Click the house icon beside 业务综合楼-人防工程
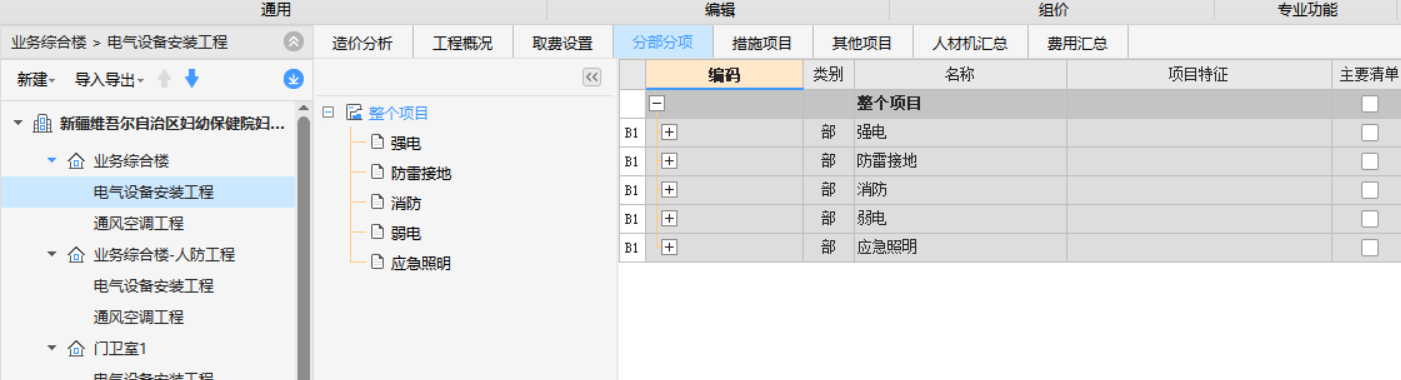Screen dimensions: 1401x380 point(76,255)
